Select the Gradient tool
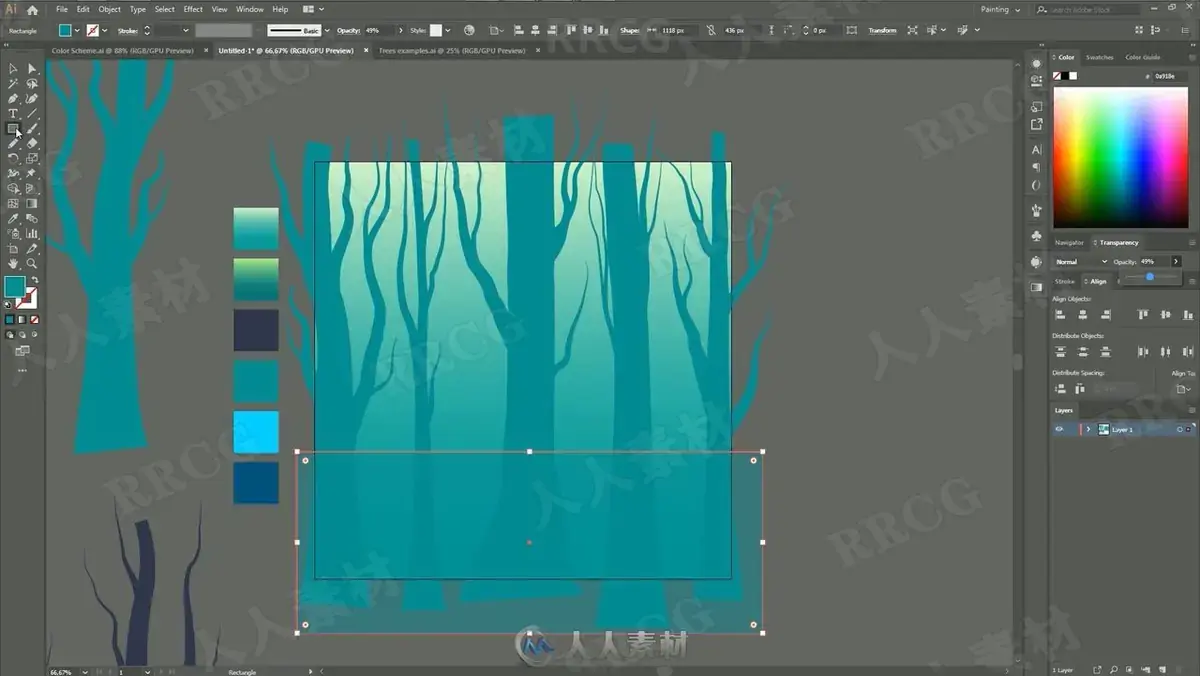 tap(32, 203)
